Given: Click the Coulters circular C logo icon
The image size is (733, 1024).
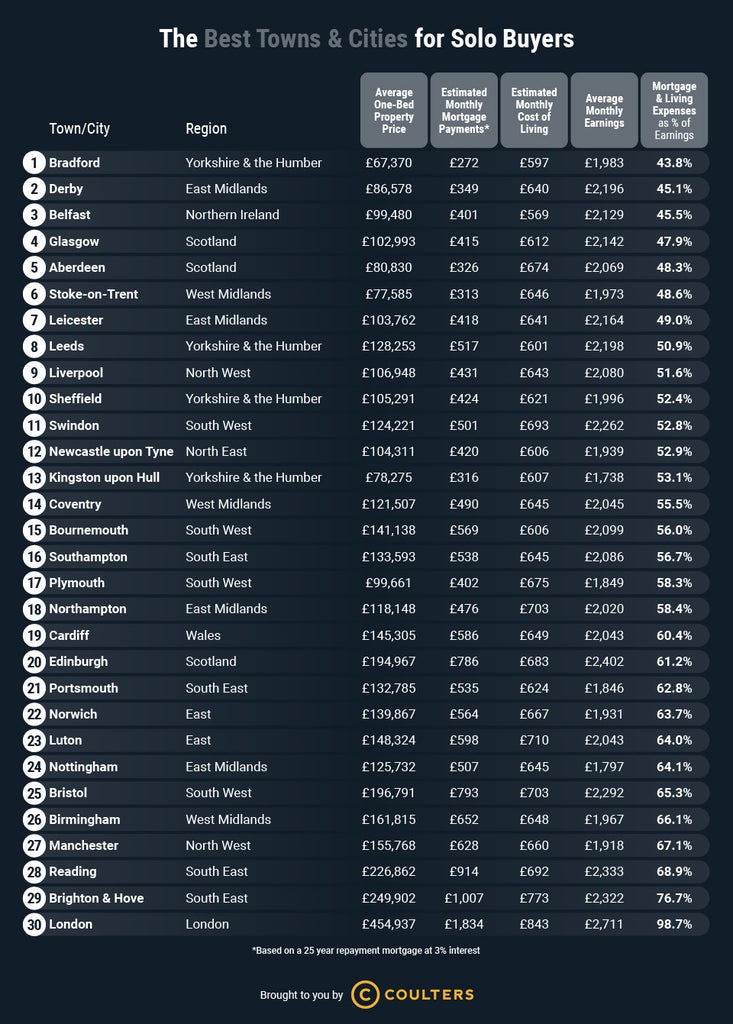Looking at the screenshot, I should (366, 994).
